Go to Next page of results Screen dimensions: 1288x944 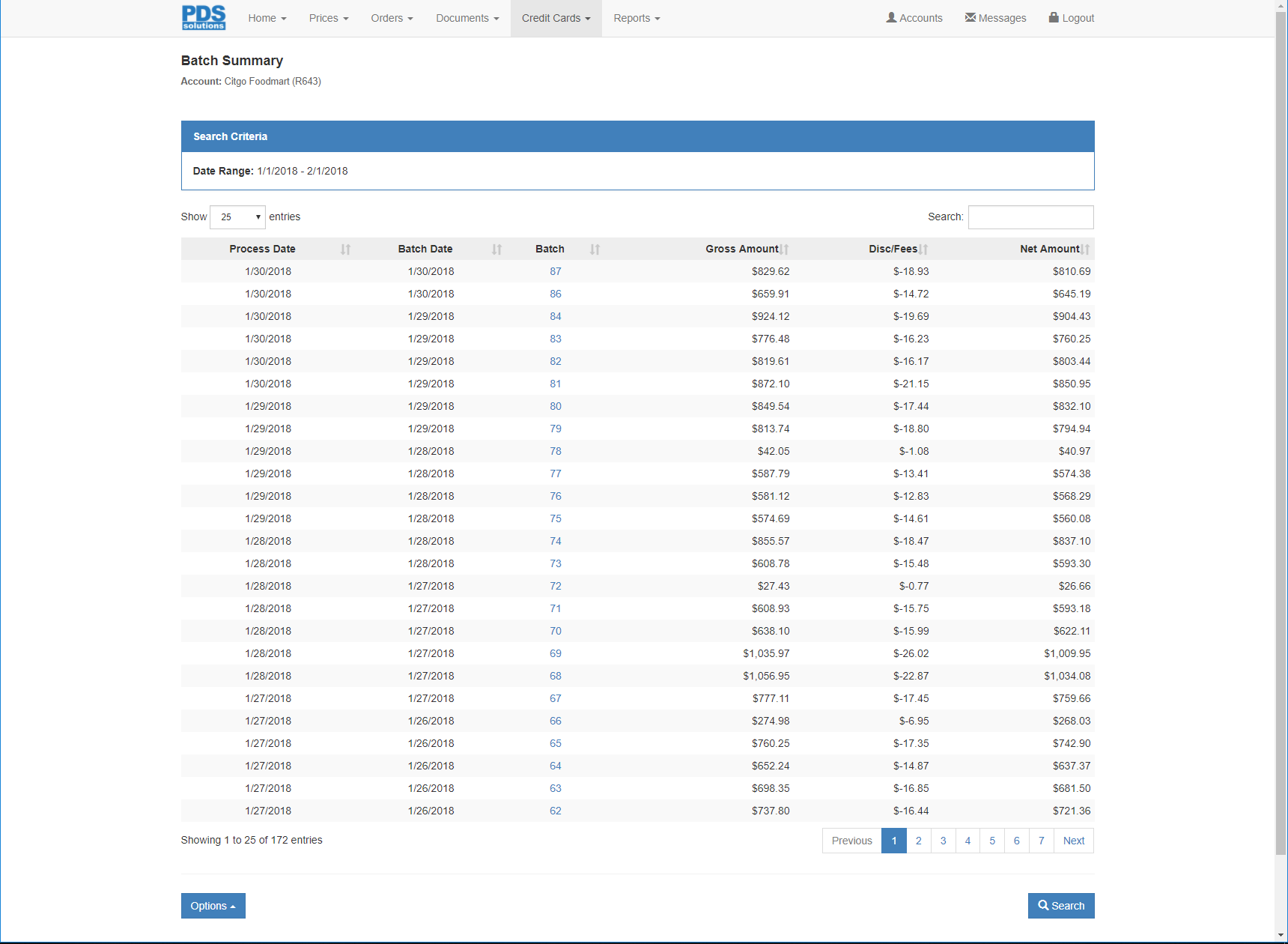[1073, 841]
